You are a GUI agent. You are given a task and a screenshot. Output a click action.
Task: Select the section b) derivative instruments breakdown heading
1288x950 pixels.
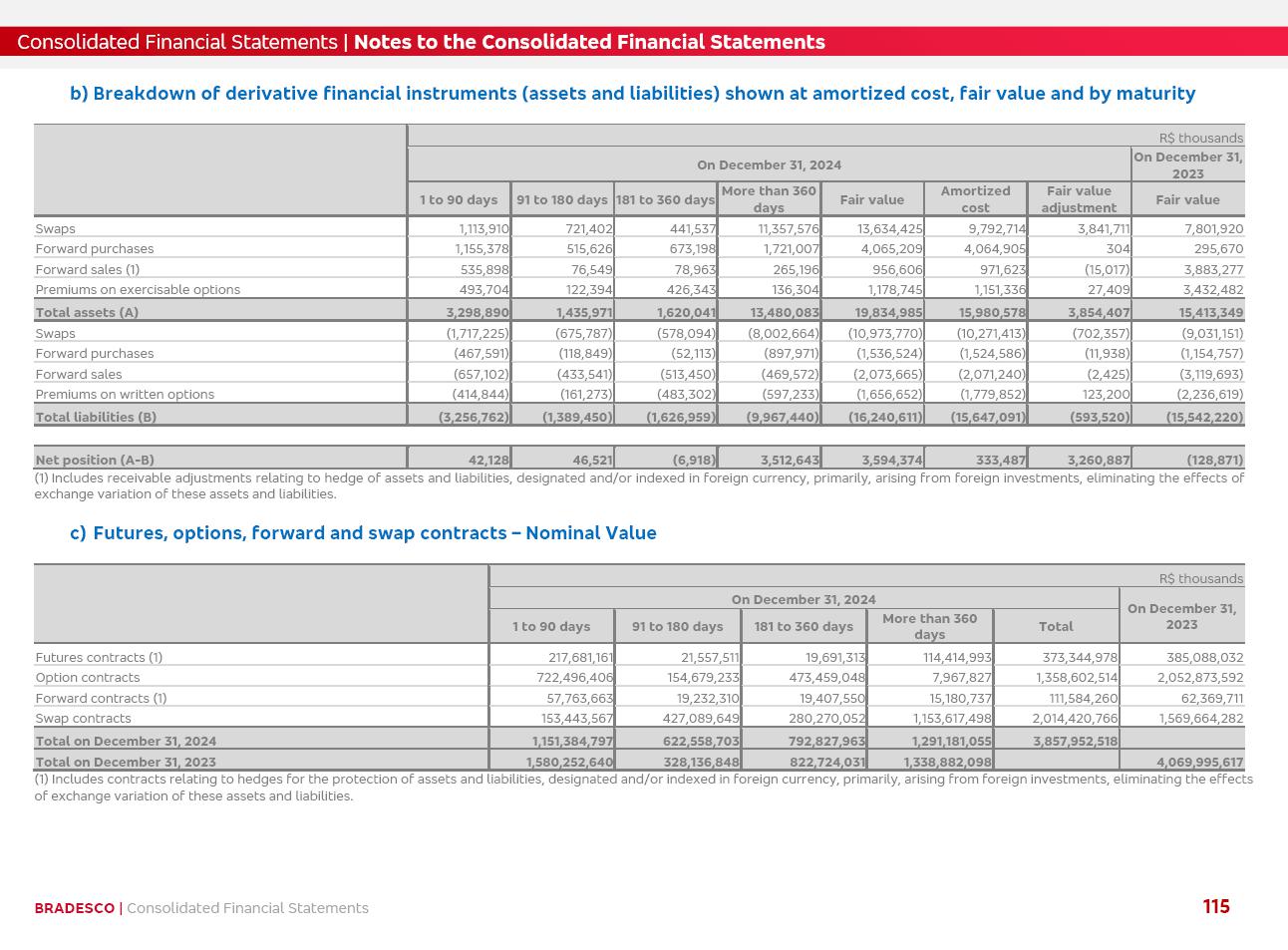[632, 94]
